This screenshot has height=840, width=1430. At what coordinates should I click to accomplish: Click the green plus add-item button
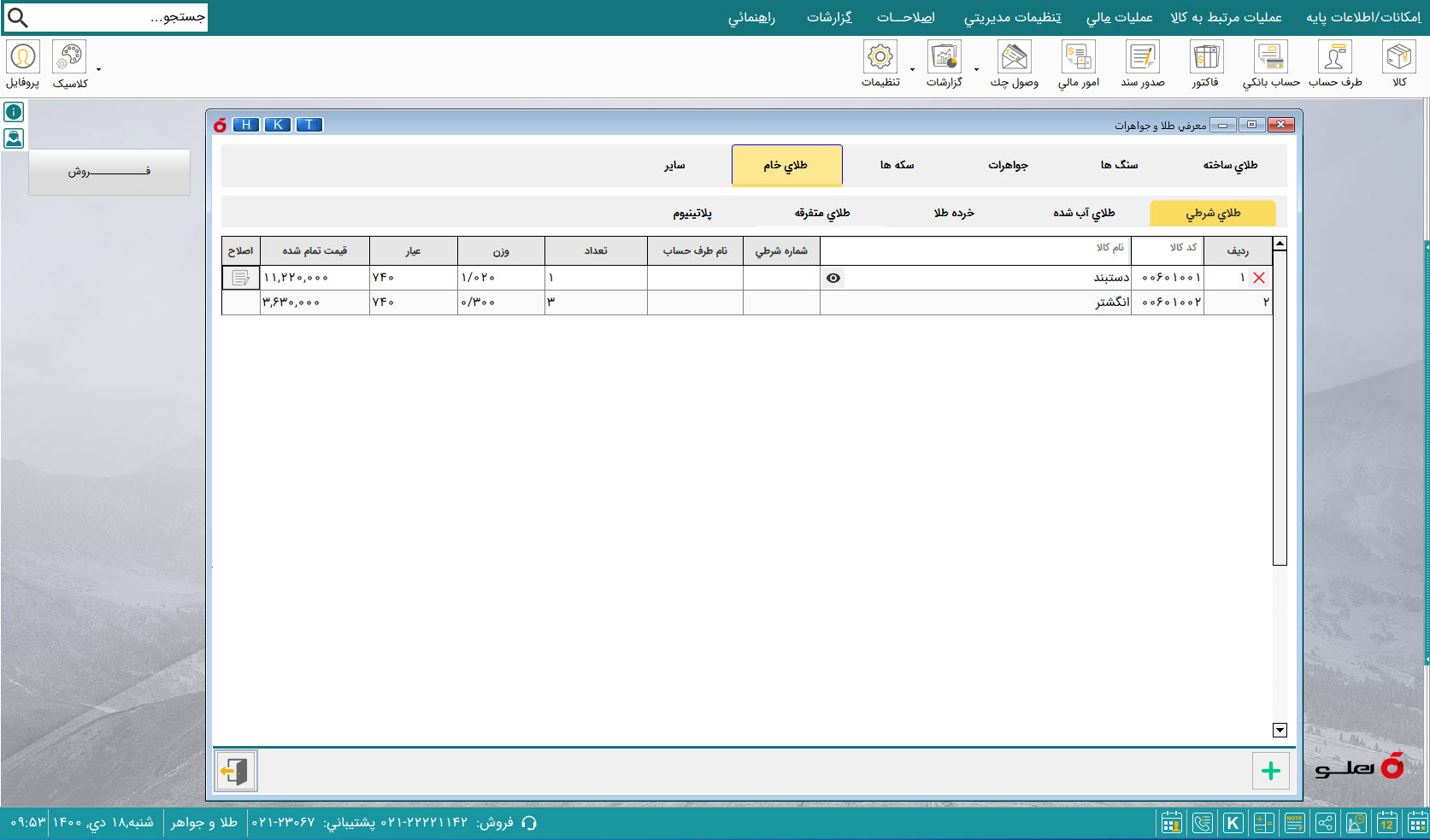coord(1270,771)
